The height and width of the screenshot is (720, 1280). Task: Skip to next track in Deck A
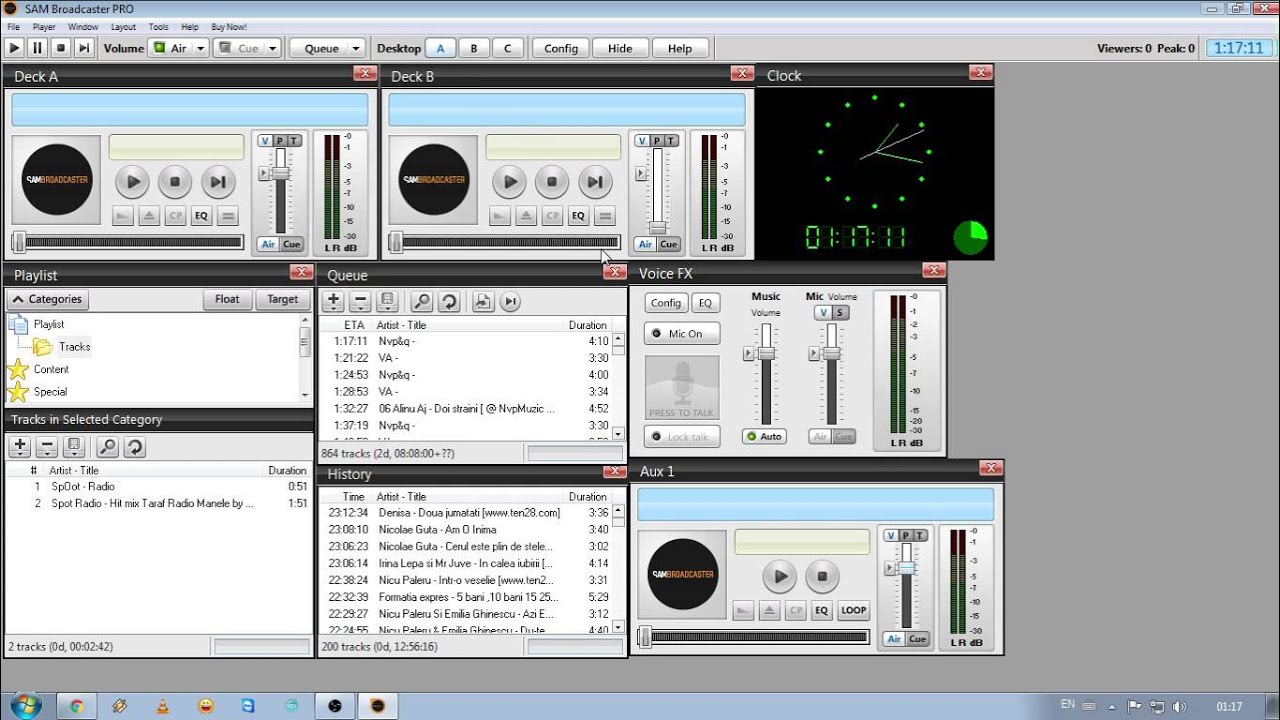pos(218,182)
